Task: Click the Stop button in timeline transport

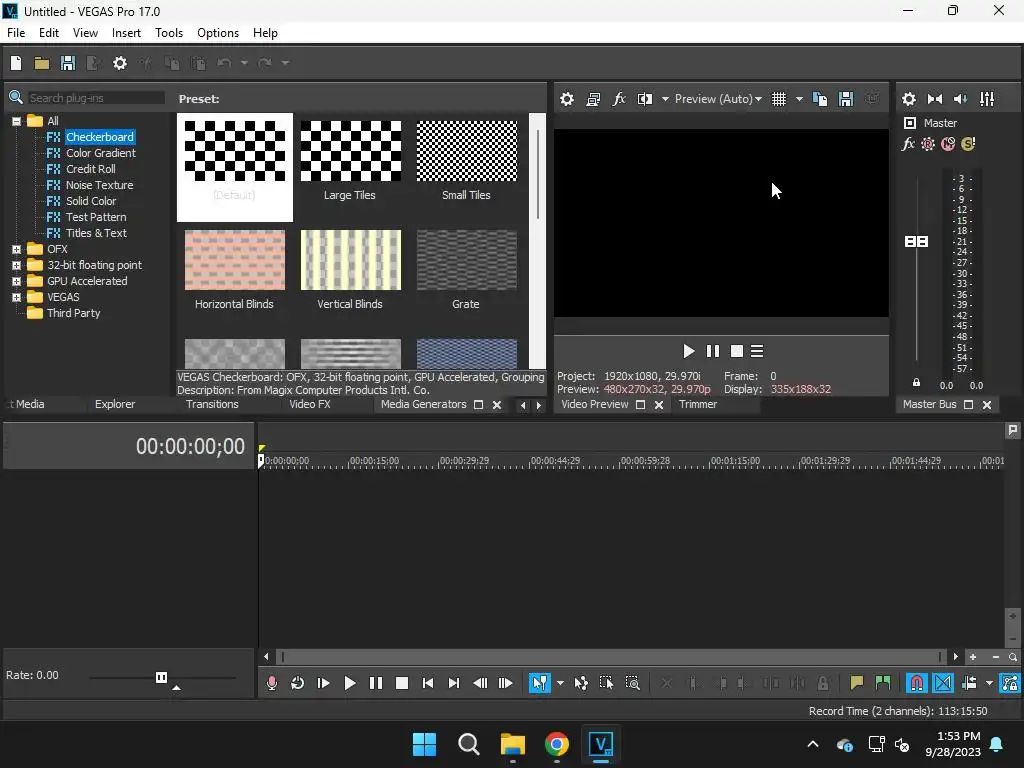Action: click(x=402, y=683)
